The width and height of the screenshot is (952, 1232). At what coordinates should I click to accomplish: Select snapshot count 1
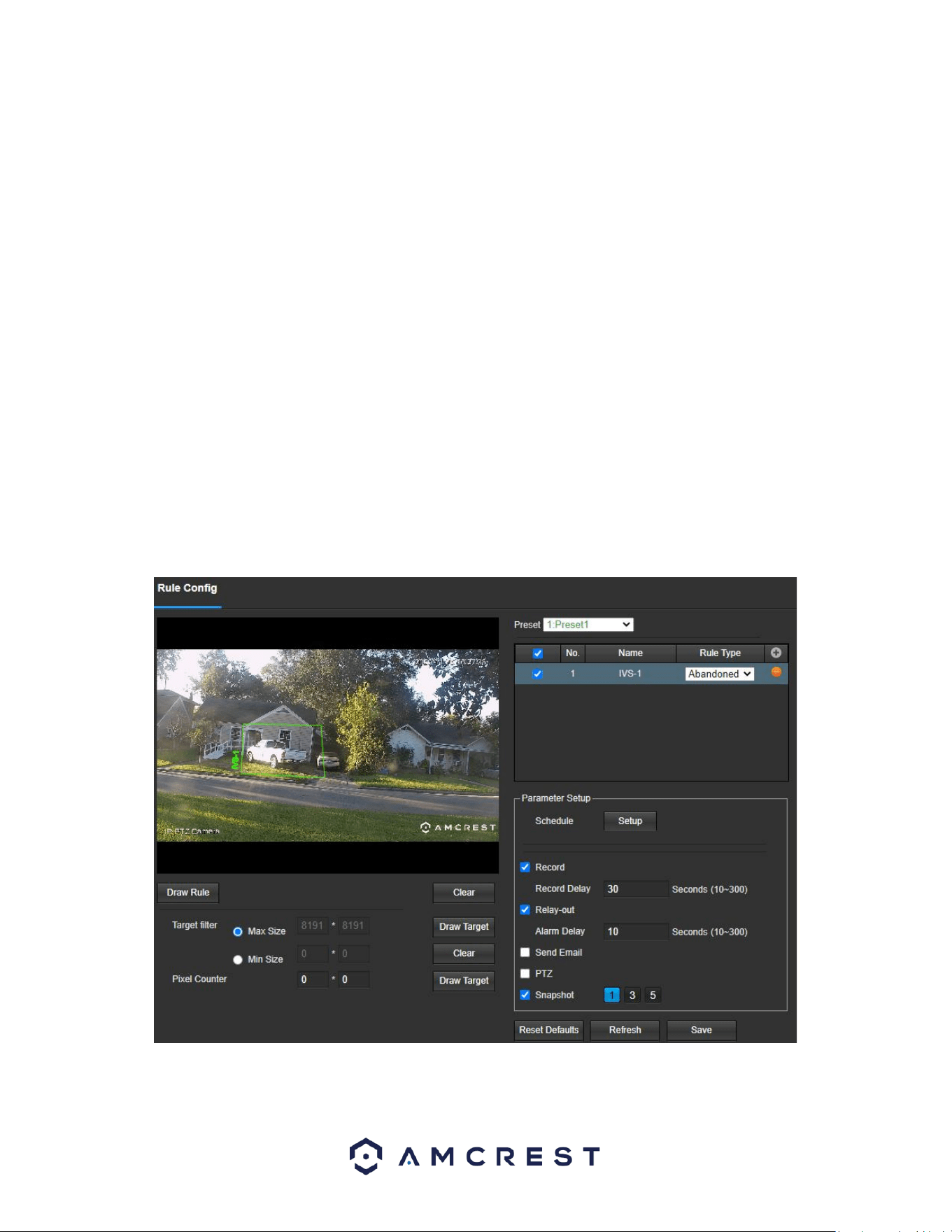[x=611, y=995]
